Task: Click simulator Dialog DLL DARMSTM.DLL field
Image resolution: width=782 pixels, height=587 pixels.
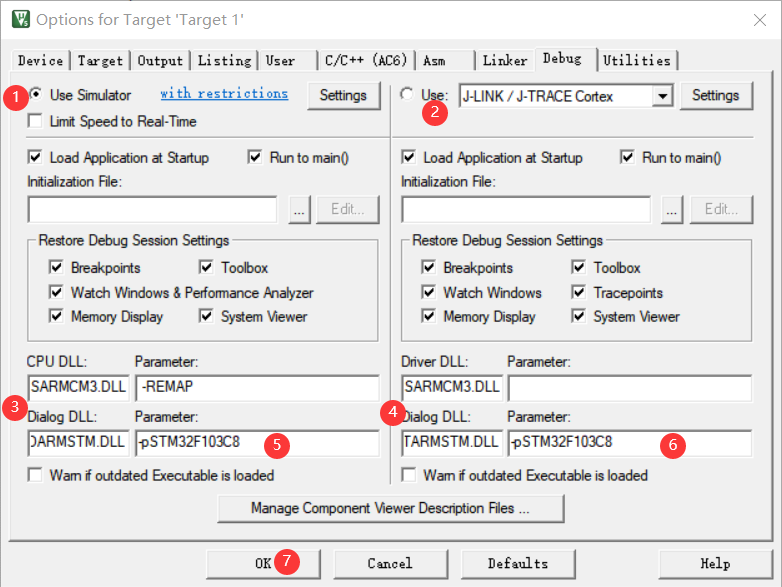Action: 79,443
